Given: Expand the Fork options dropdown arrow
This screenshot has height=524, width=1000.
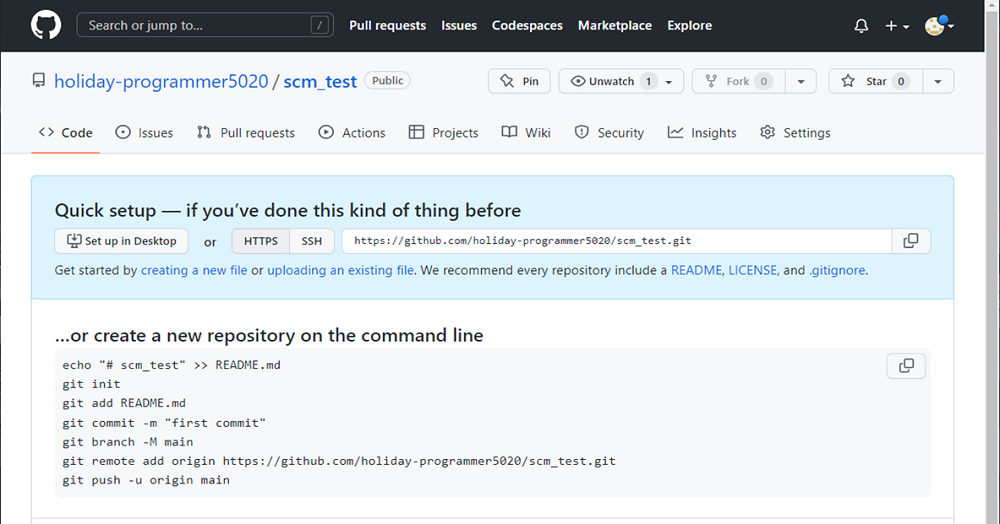Looking at the screenshot, I should click(801, 81).
